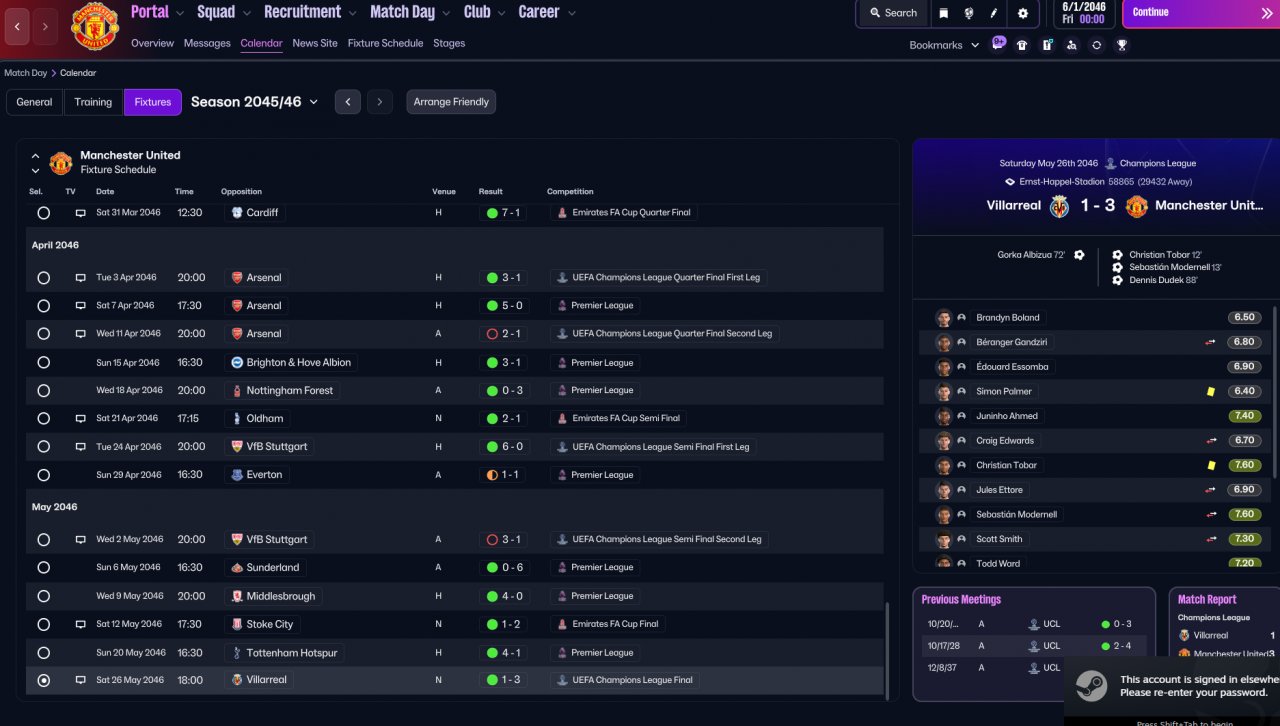
Task: Click the bookmark icon in top toolbar
Action: [x=943, y=13]
